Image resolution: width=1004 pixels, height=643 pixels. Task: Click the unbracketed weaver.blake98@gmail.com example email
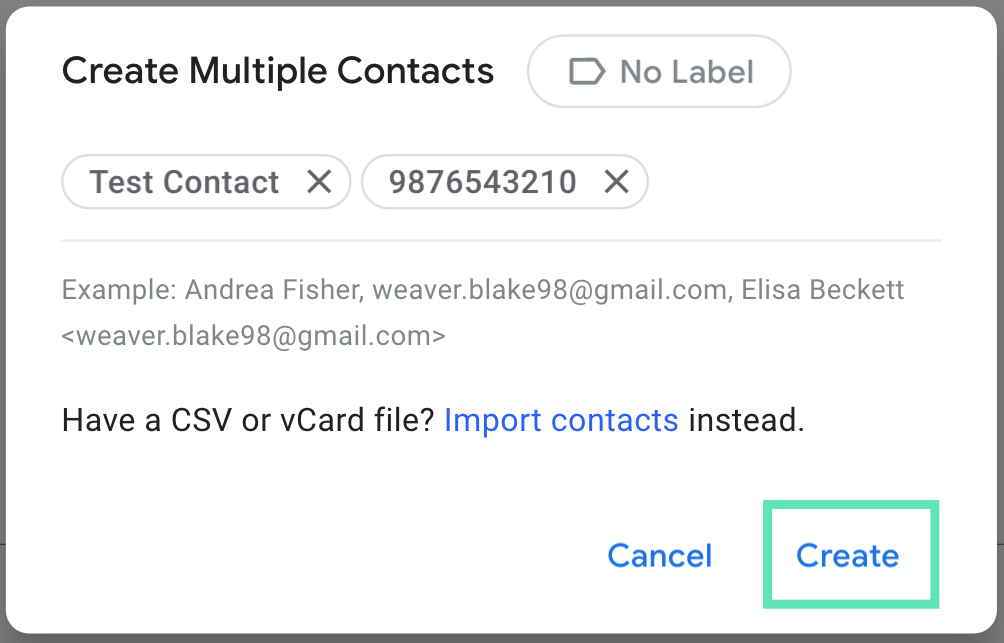pyautogui.click(x=549, y=291)
